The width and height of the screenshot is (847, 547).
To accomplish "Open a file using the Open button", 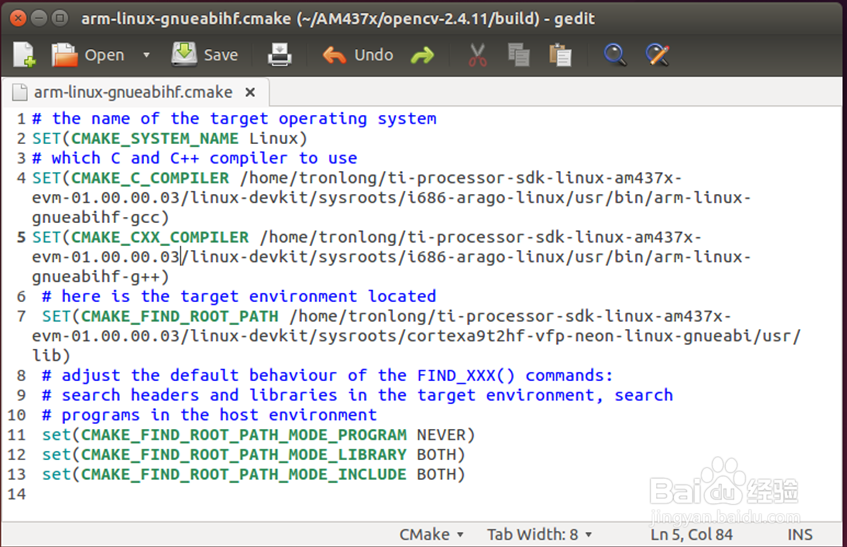I will (88, 55).
